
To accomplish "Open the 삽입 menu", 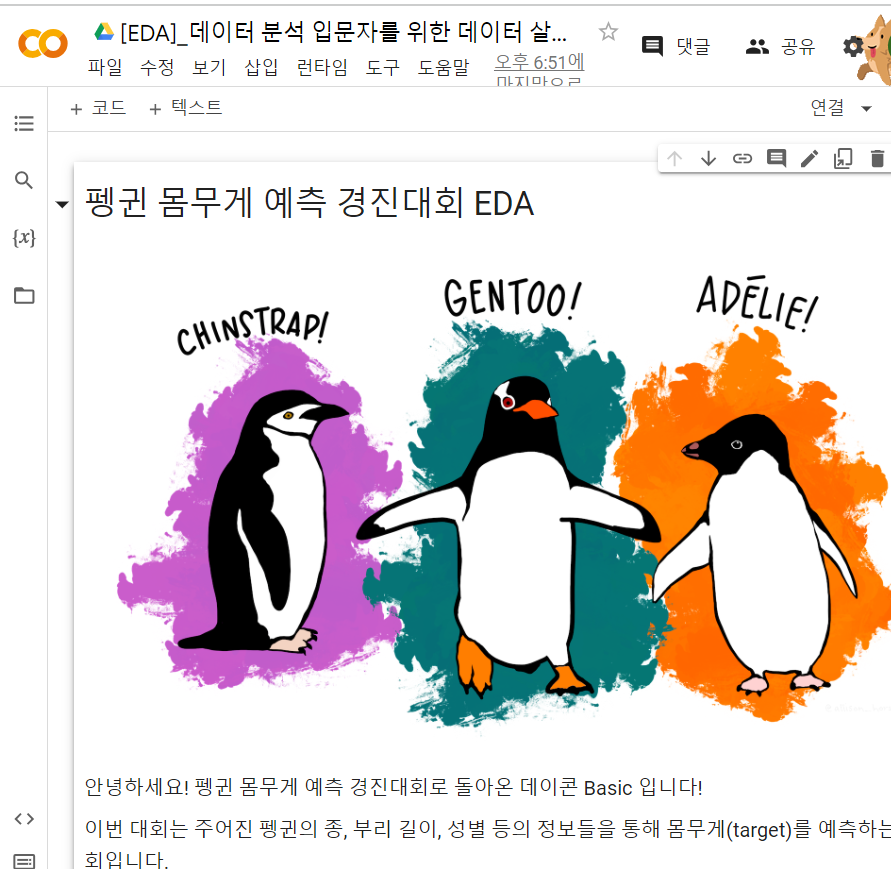I will click(x=261, y=67).
